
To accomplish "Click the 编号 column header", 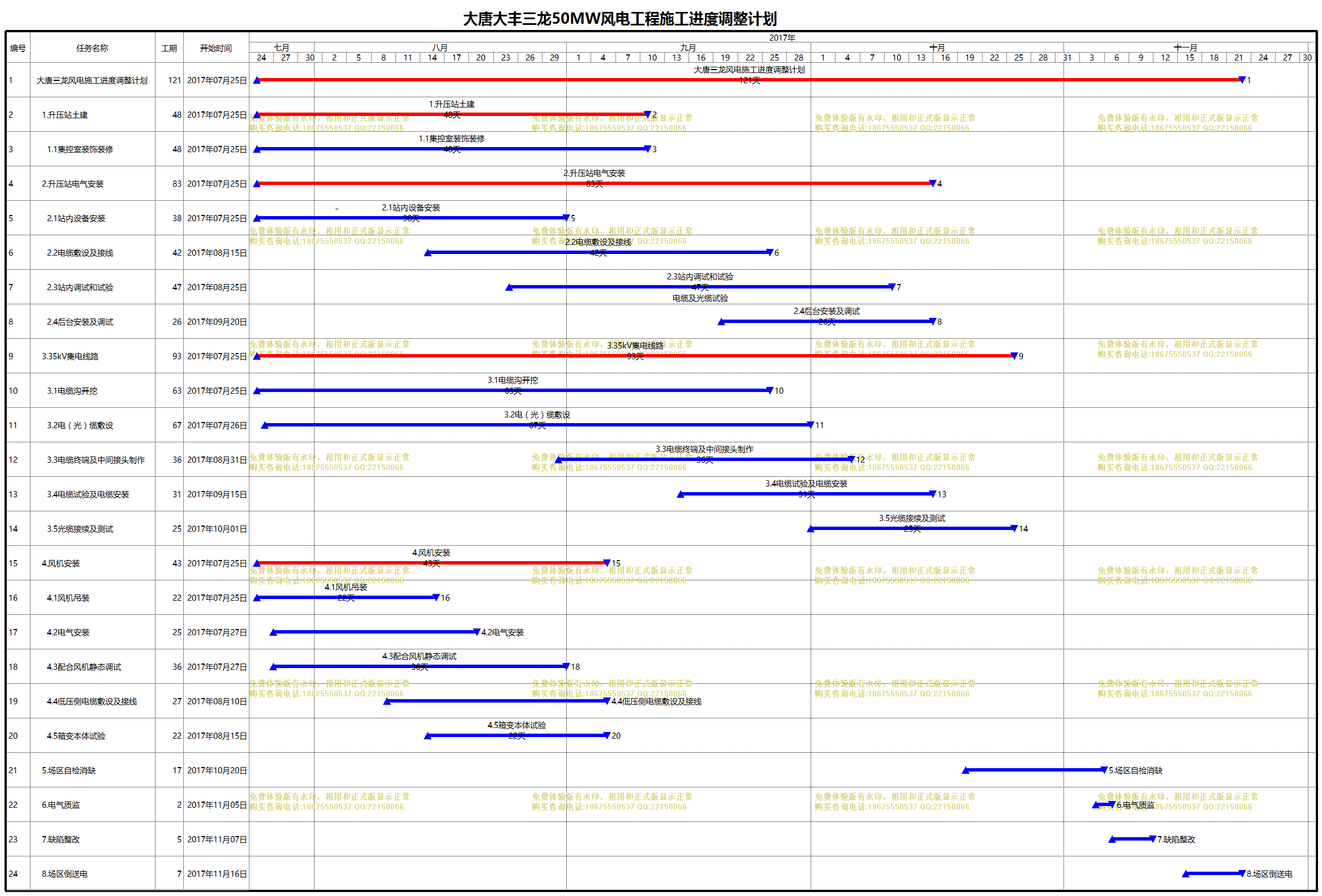I will (18, 48).
